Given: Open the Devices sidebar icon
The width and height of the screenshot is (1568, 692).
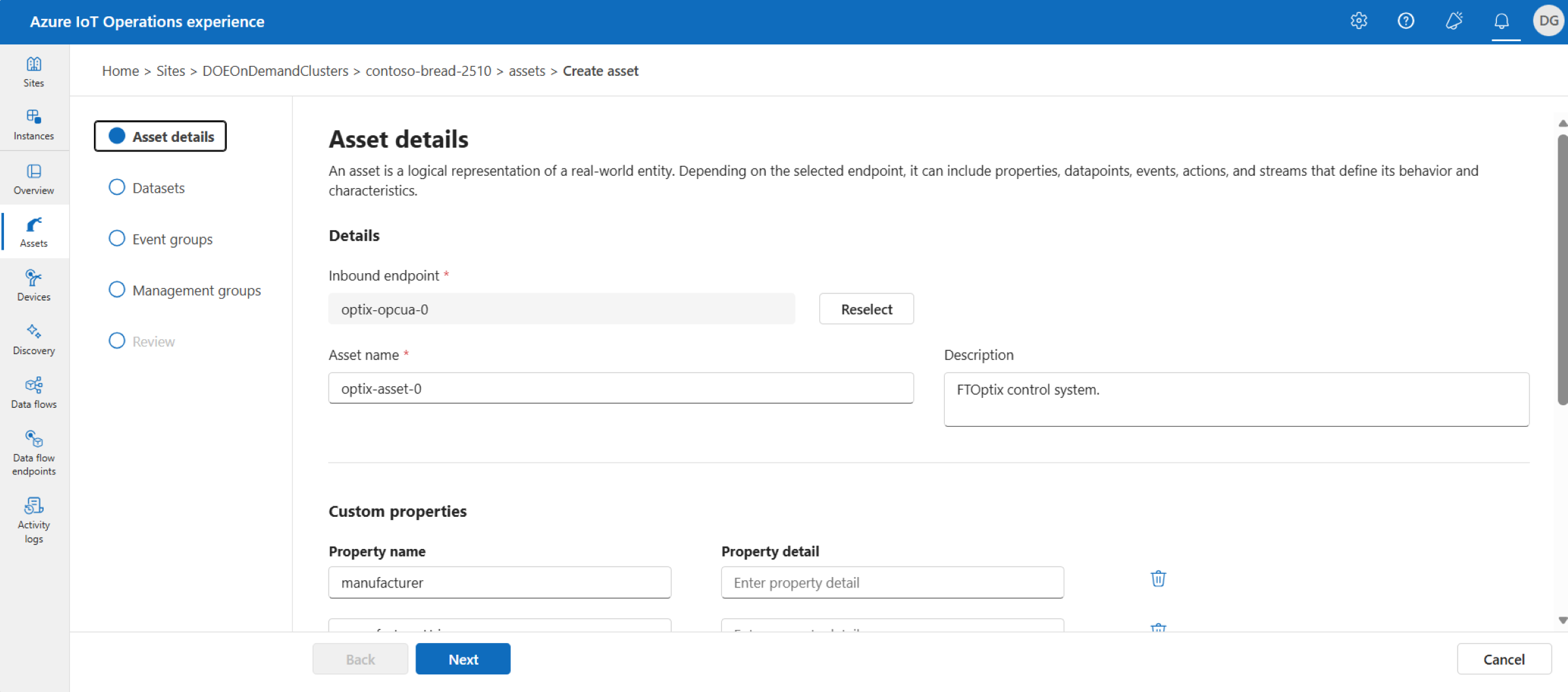Looking at the screenshot, I should tap(34, 286).
